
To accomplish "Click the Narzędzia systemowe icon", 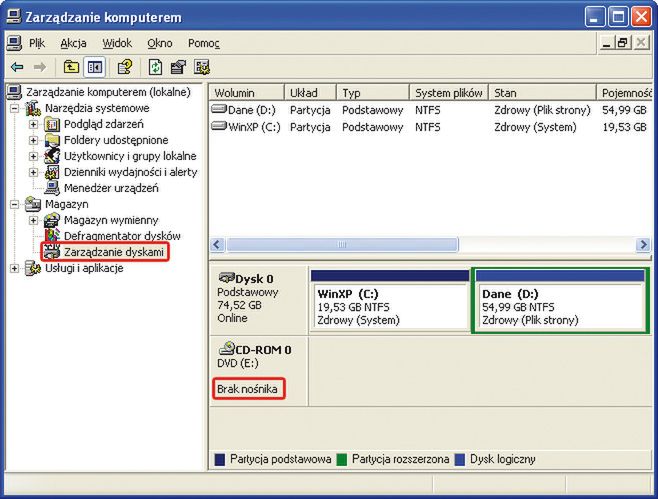I will [33, 108].
